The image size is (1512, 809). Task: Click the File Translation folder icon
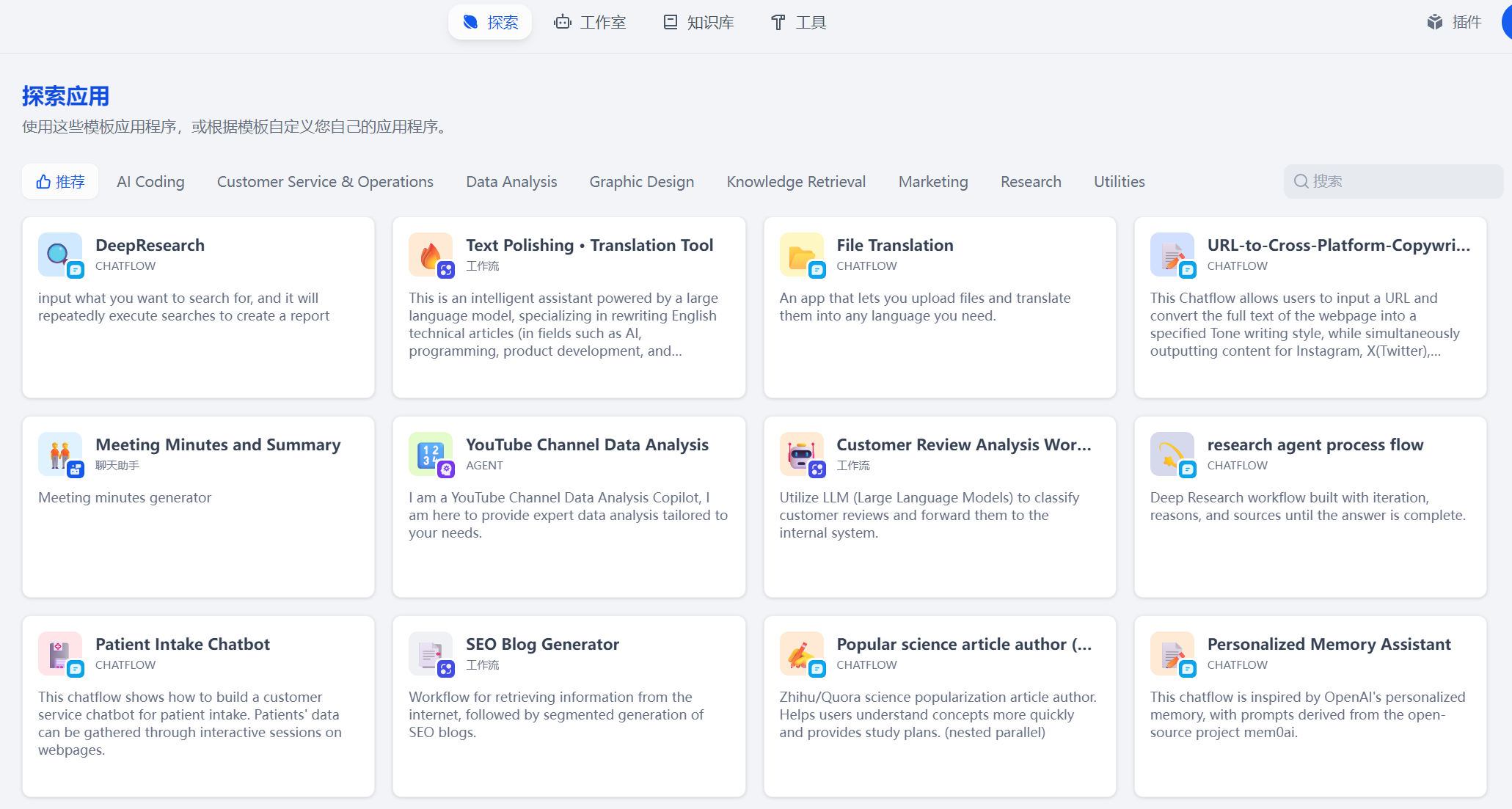coord(801,255)
